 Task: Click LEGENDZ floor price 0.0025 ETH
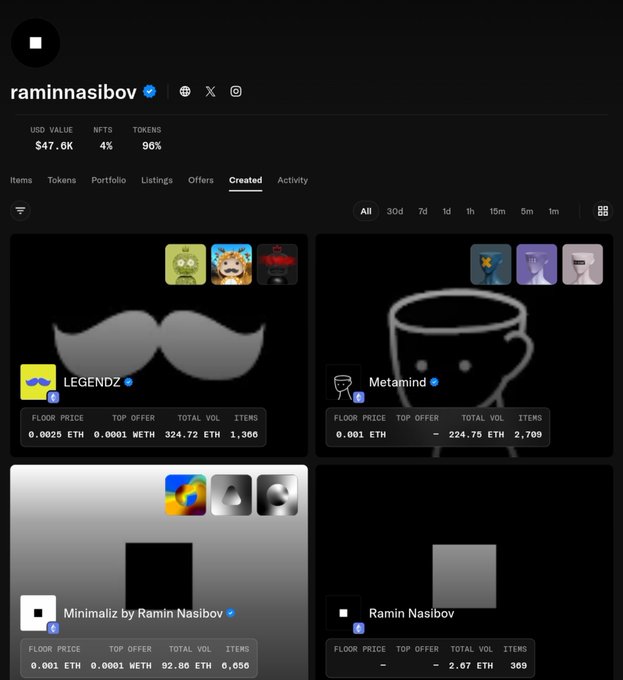(56, 435)
